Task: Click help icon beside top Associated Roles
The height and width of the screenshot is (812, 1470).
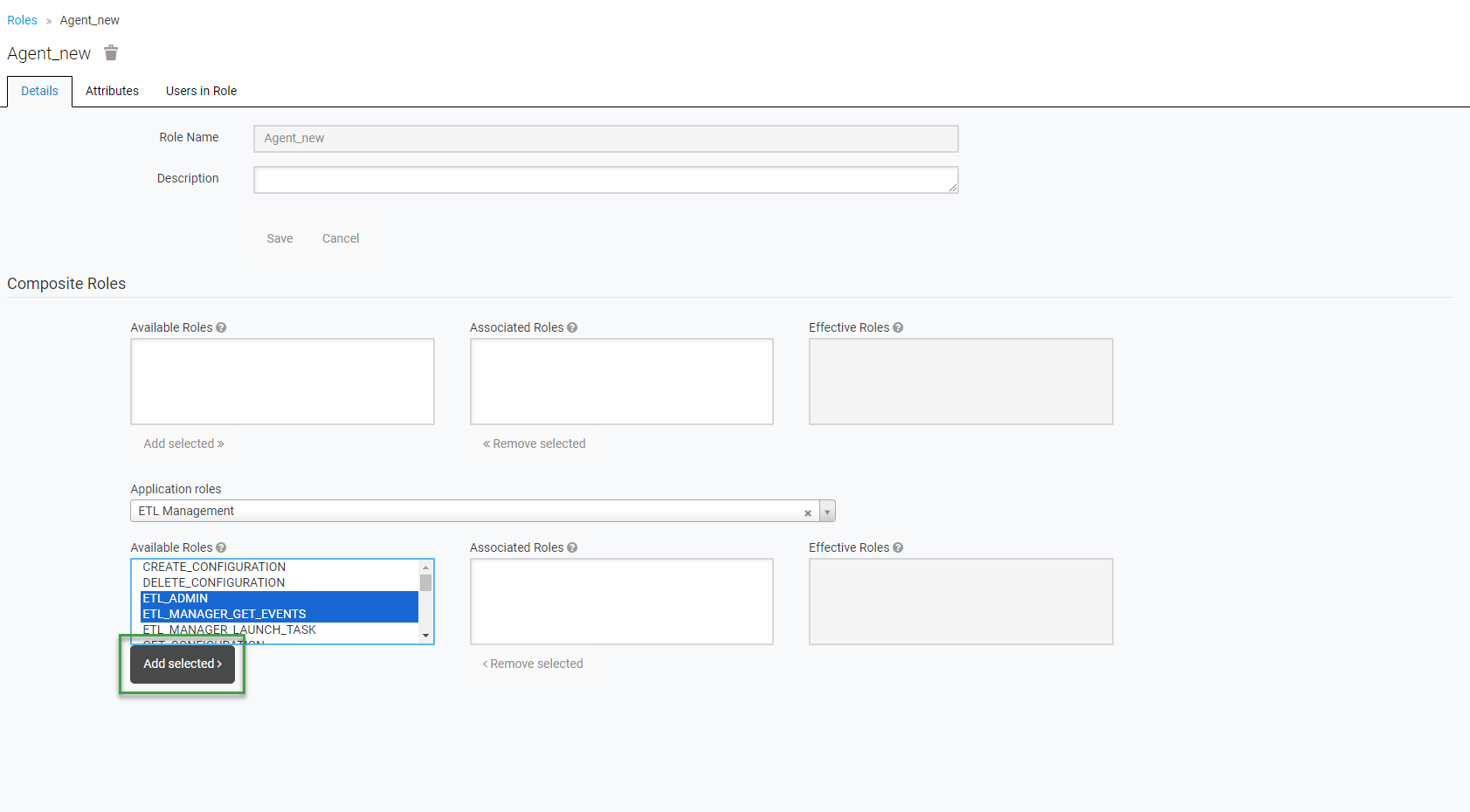Action: click(572, 327)
